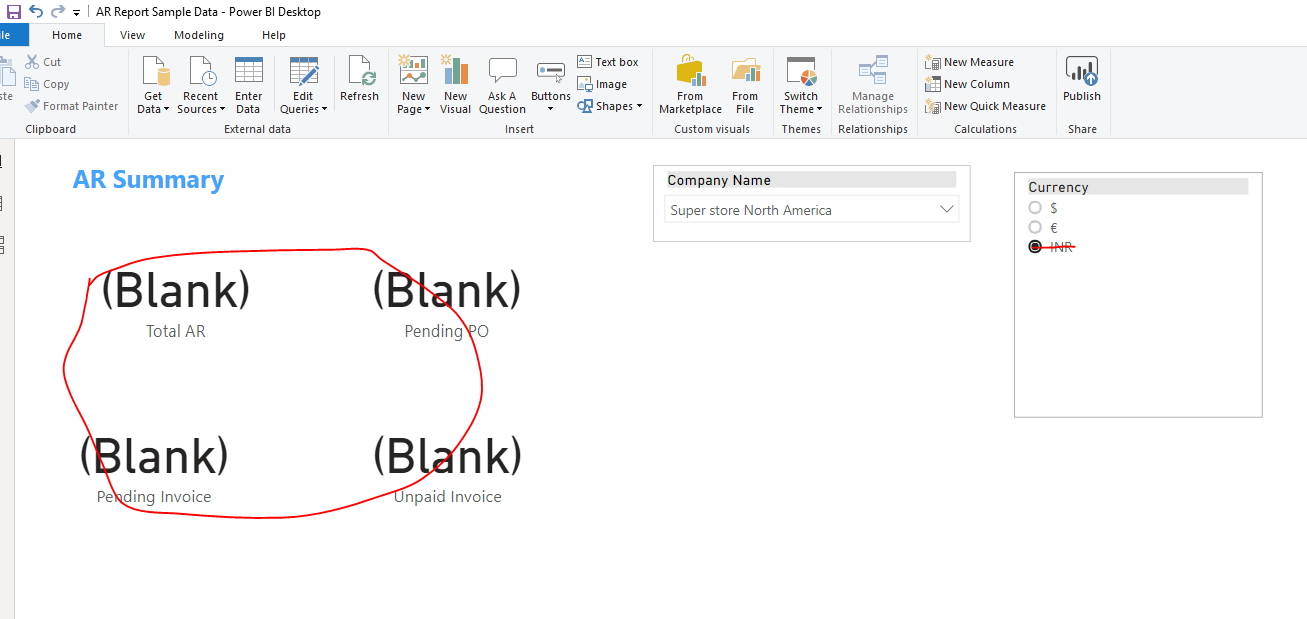
Task: Click Manage Relationships
Action: tap(873, 85)
